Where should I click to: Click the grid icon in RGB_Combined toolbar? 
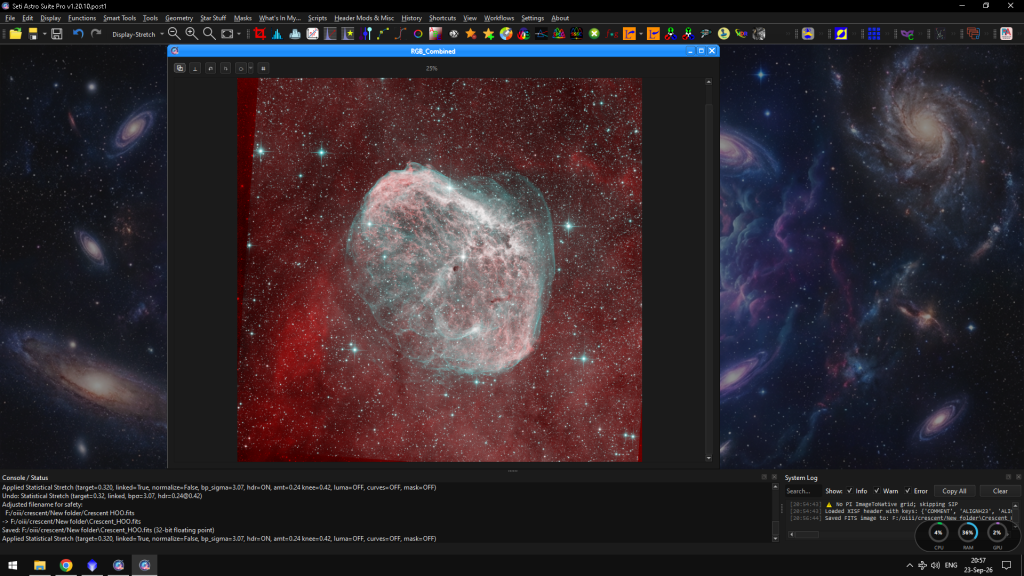pyautogui.click(x=263, y=68)
